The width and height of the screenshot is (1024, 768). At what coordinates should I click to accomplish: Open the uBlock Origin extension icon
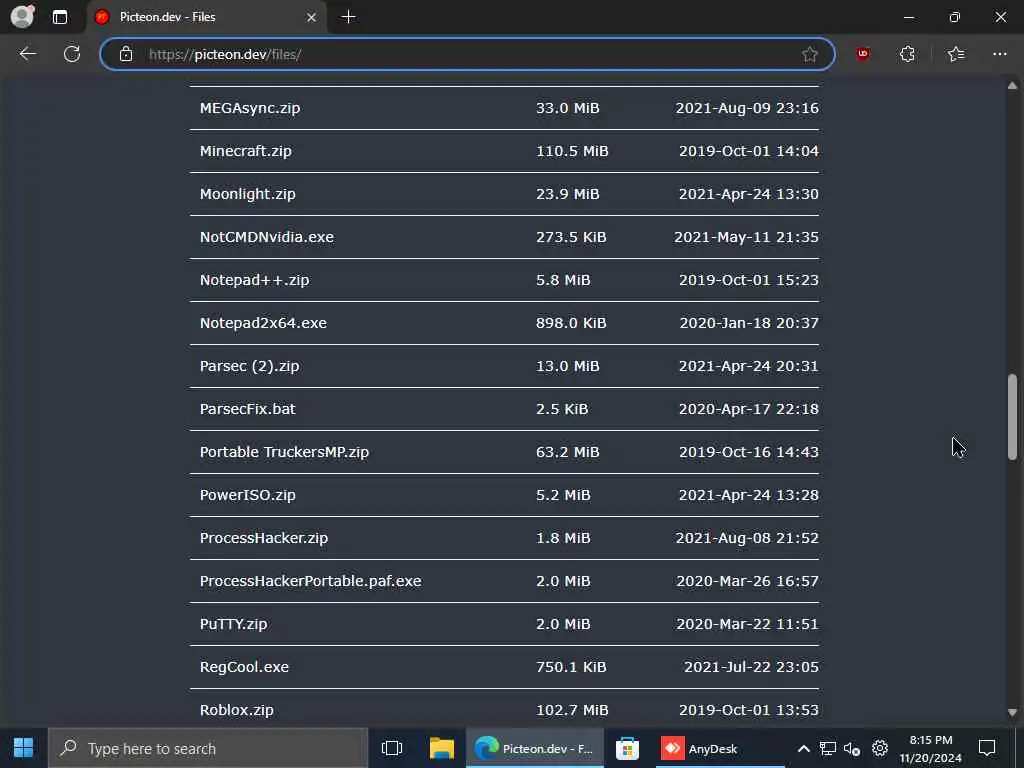pyautogui.click(x=863, y=54)
